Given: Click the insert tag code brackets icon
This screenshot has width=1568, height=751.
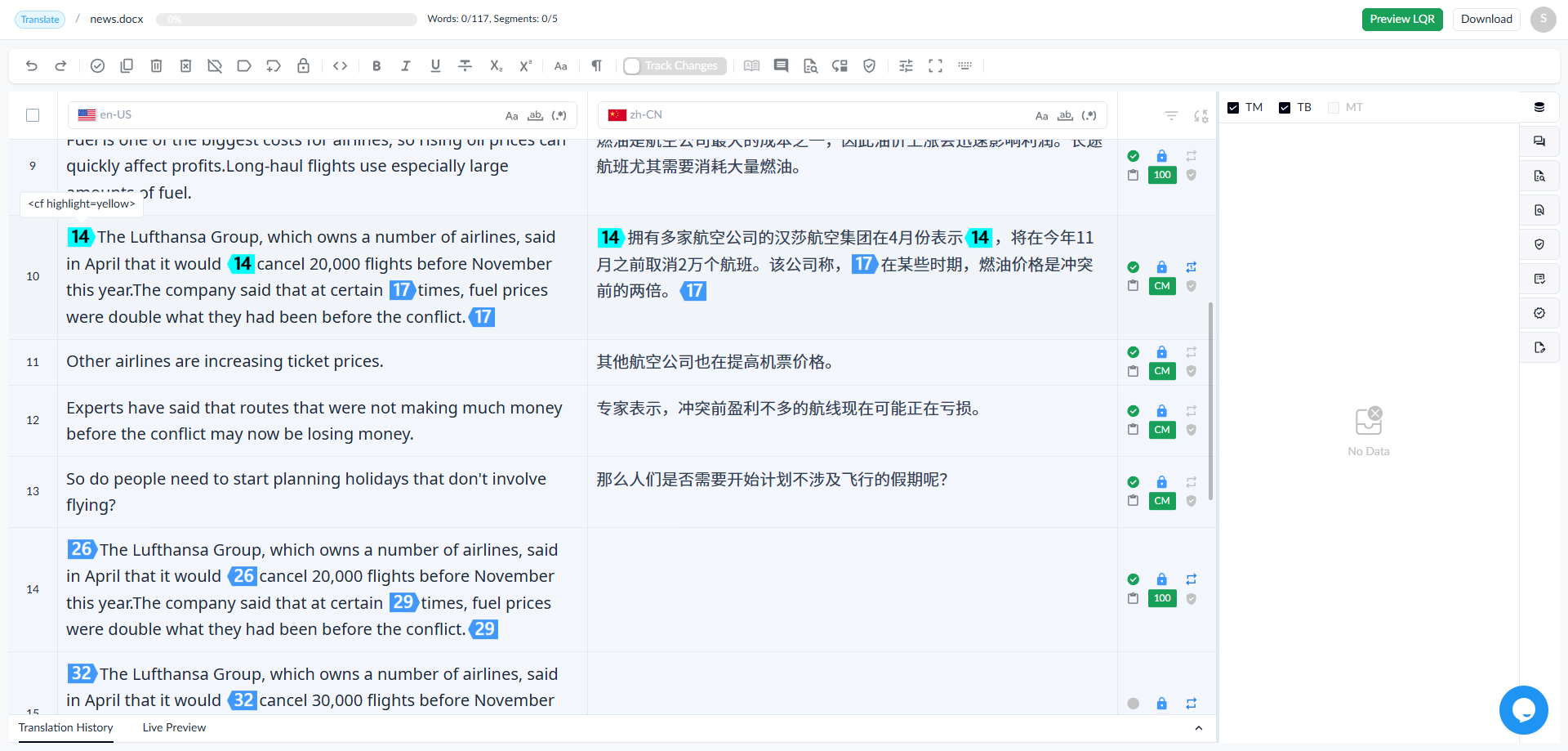Looking at the screenshot, I should coord(341,66).
